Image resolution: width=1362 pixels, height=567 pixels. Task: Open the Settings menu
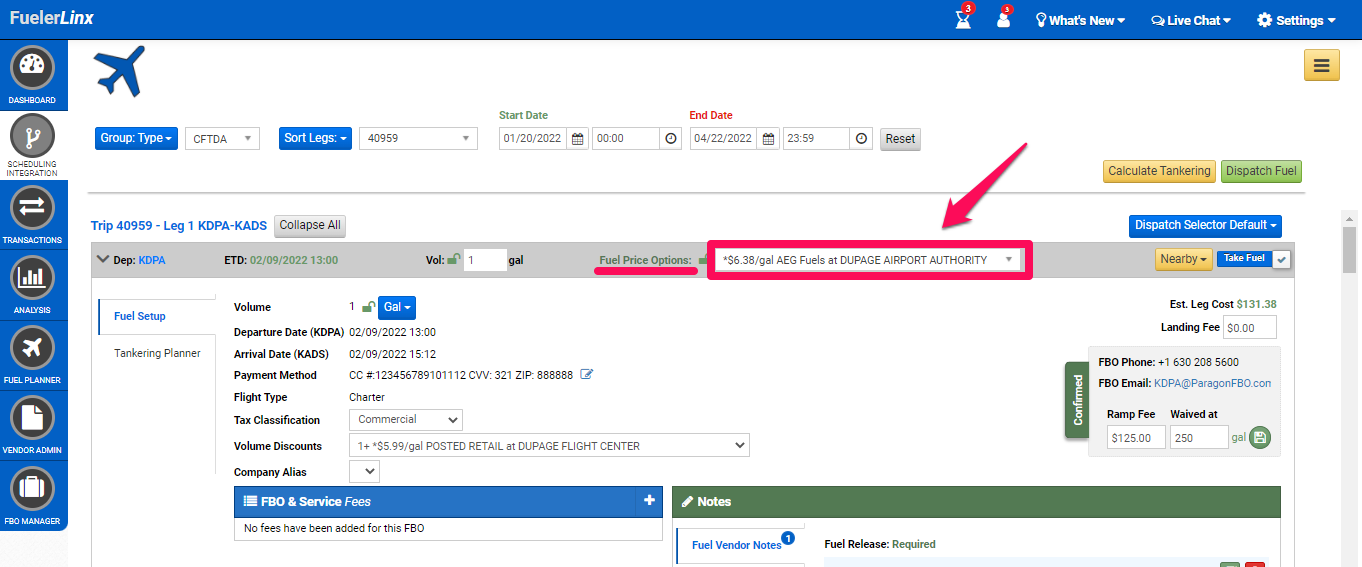pos(1297,20)
